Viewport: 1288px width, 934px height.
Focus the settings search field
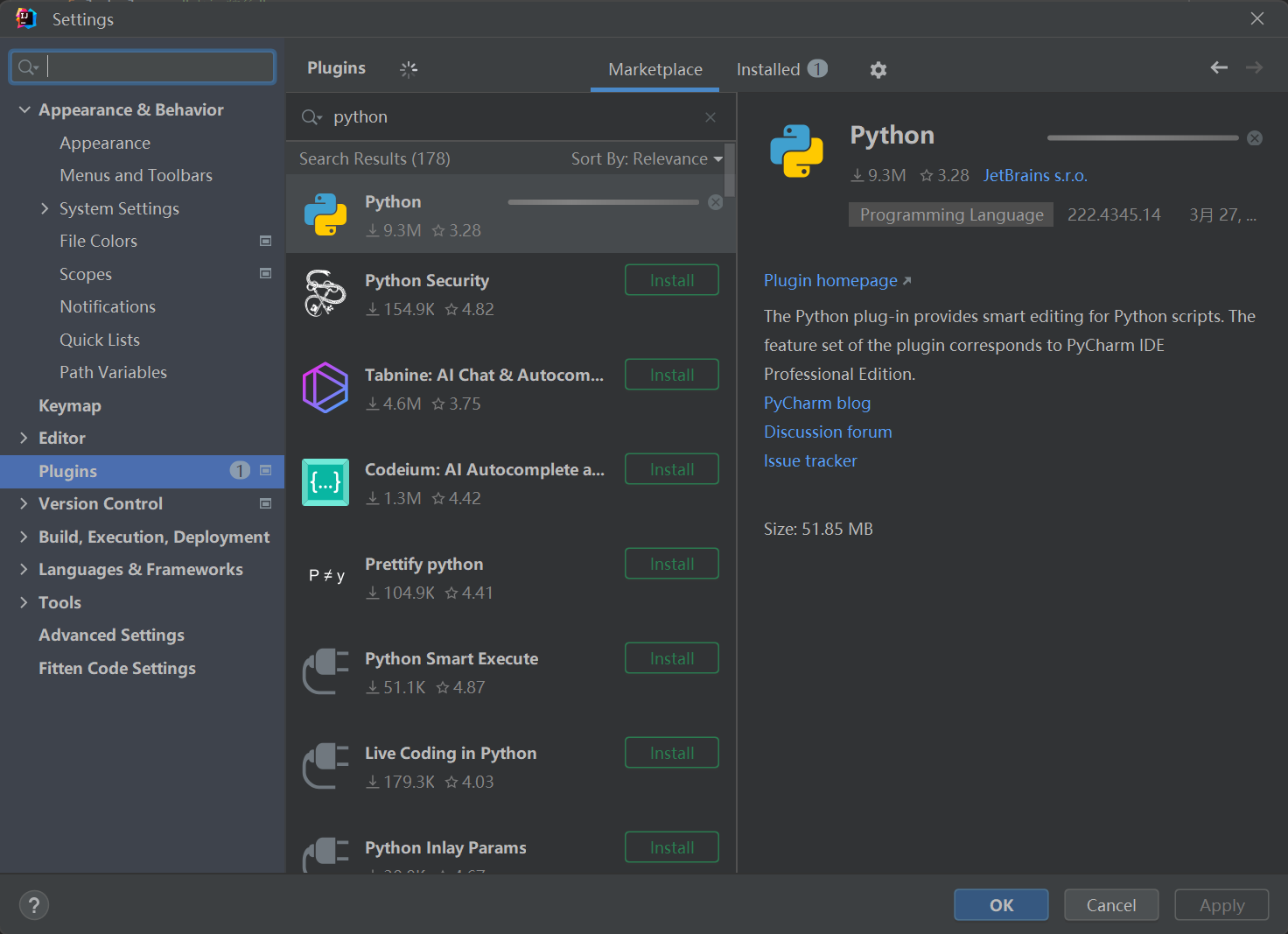point(143,67)
